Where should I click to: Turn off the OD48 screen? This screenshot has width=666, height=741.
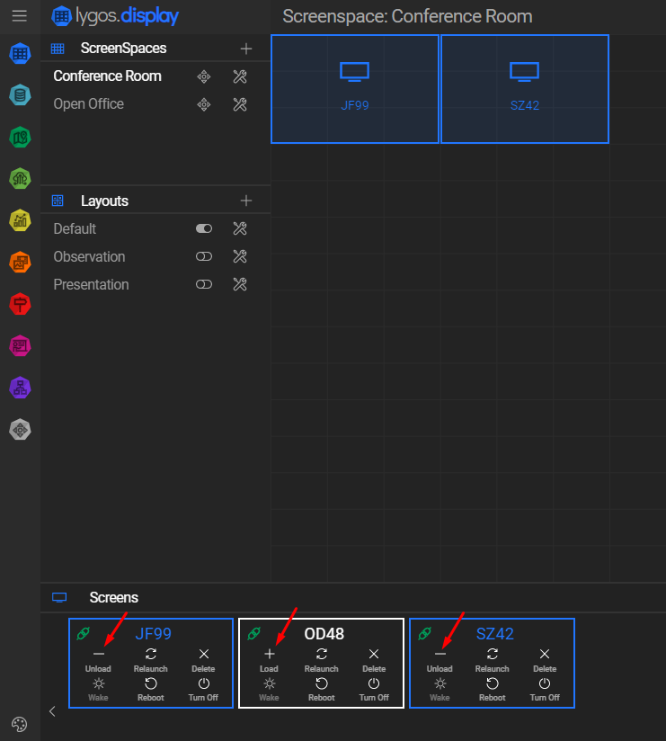coord(374,689)
